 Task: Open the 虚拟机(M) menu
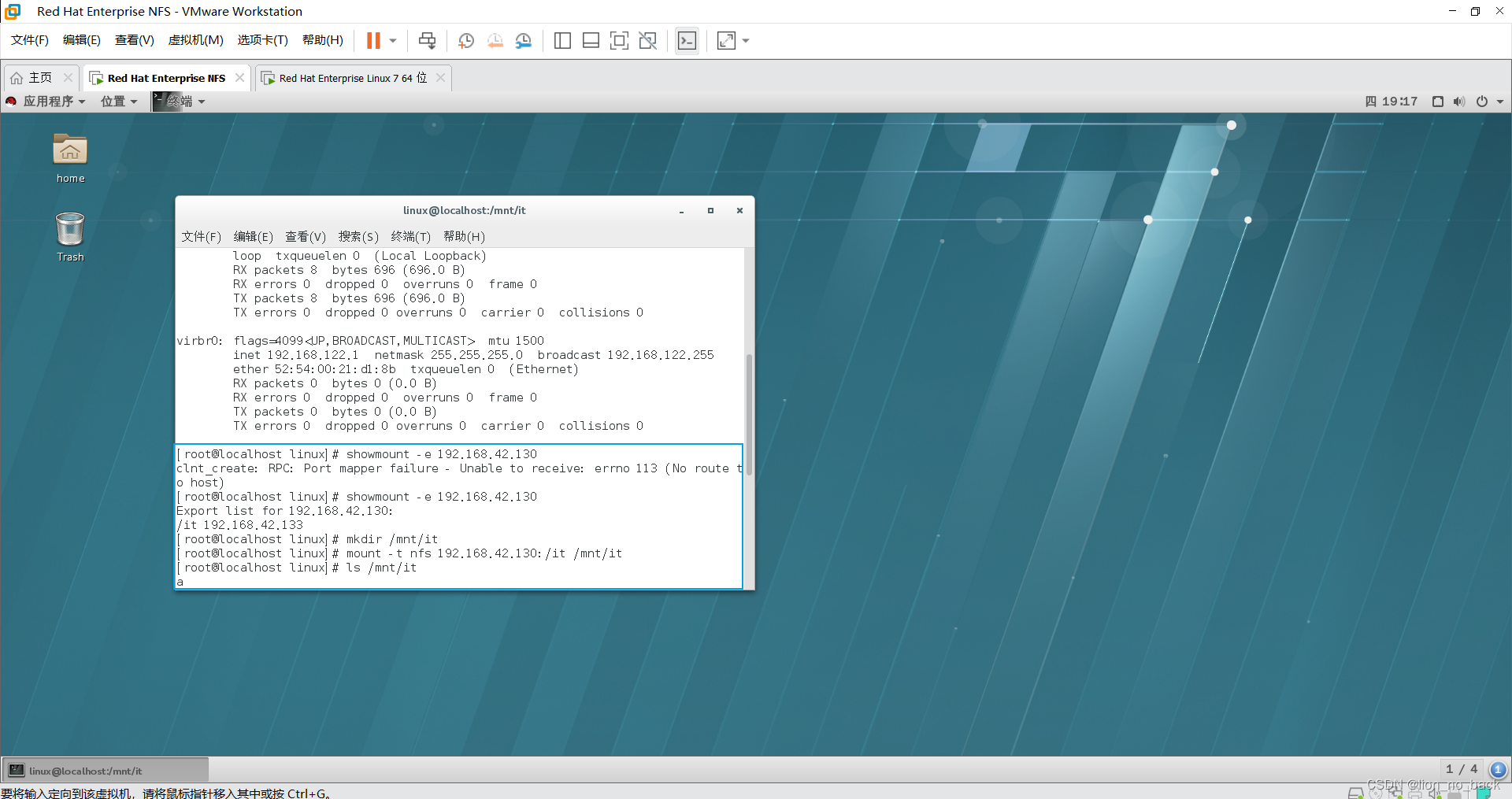tap(196, 40)
